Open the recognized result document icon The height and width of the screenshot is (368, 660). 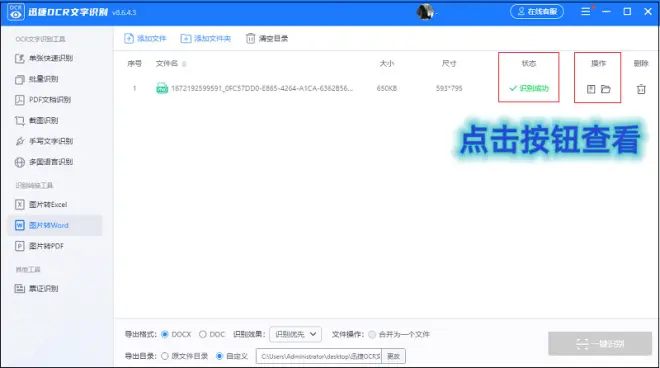tap(591, 89)
